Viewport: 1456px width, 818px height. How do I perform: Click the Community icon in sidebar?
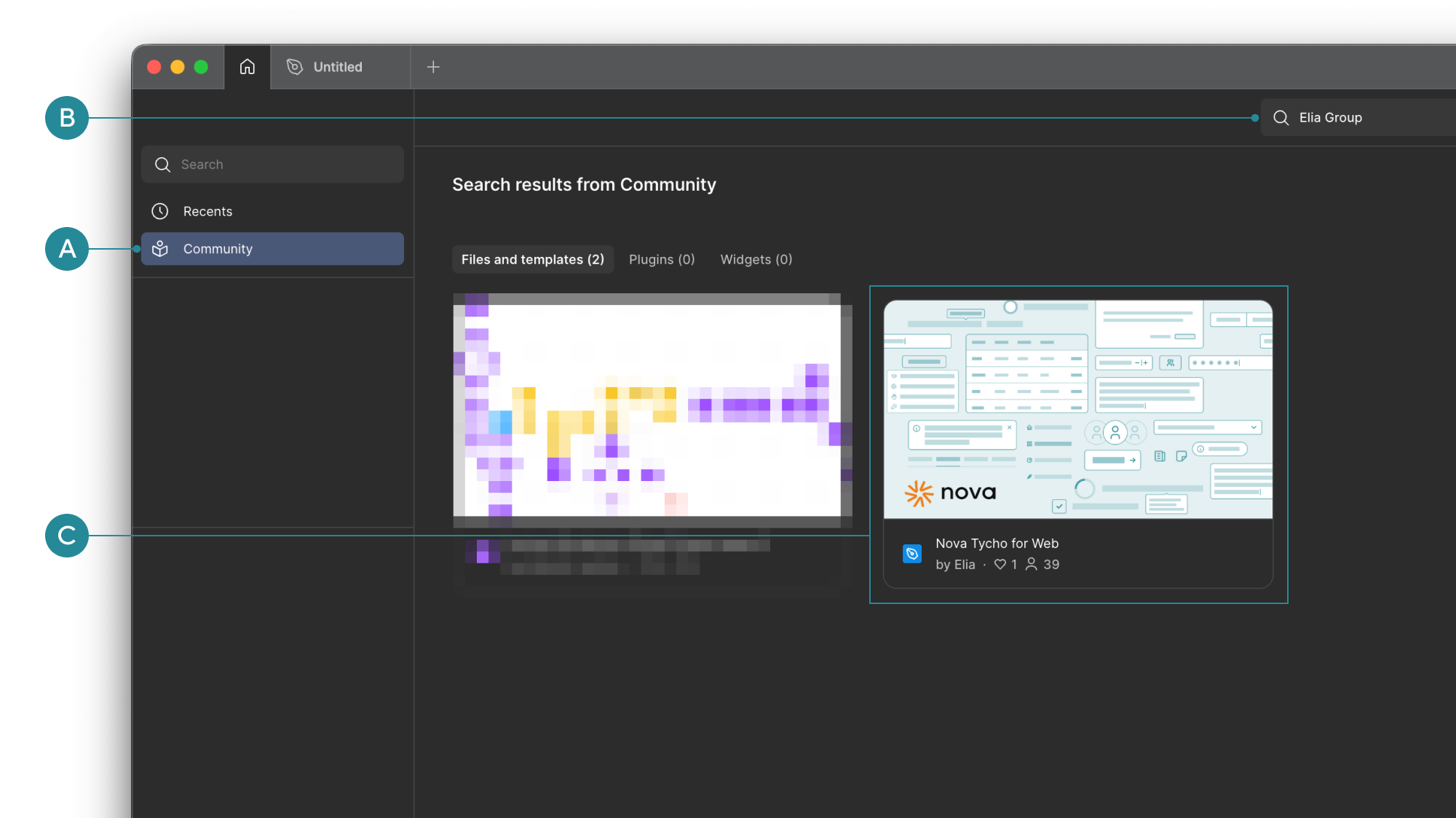(160, 249)
